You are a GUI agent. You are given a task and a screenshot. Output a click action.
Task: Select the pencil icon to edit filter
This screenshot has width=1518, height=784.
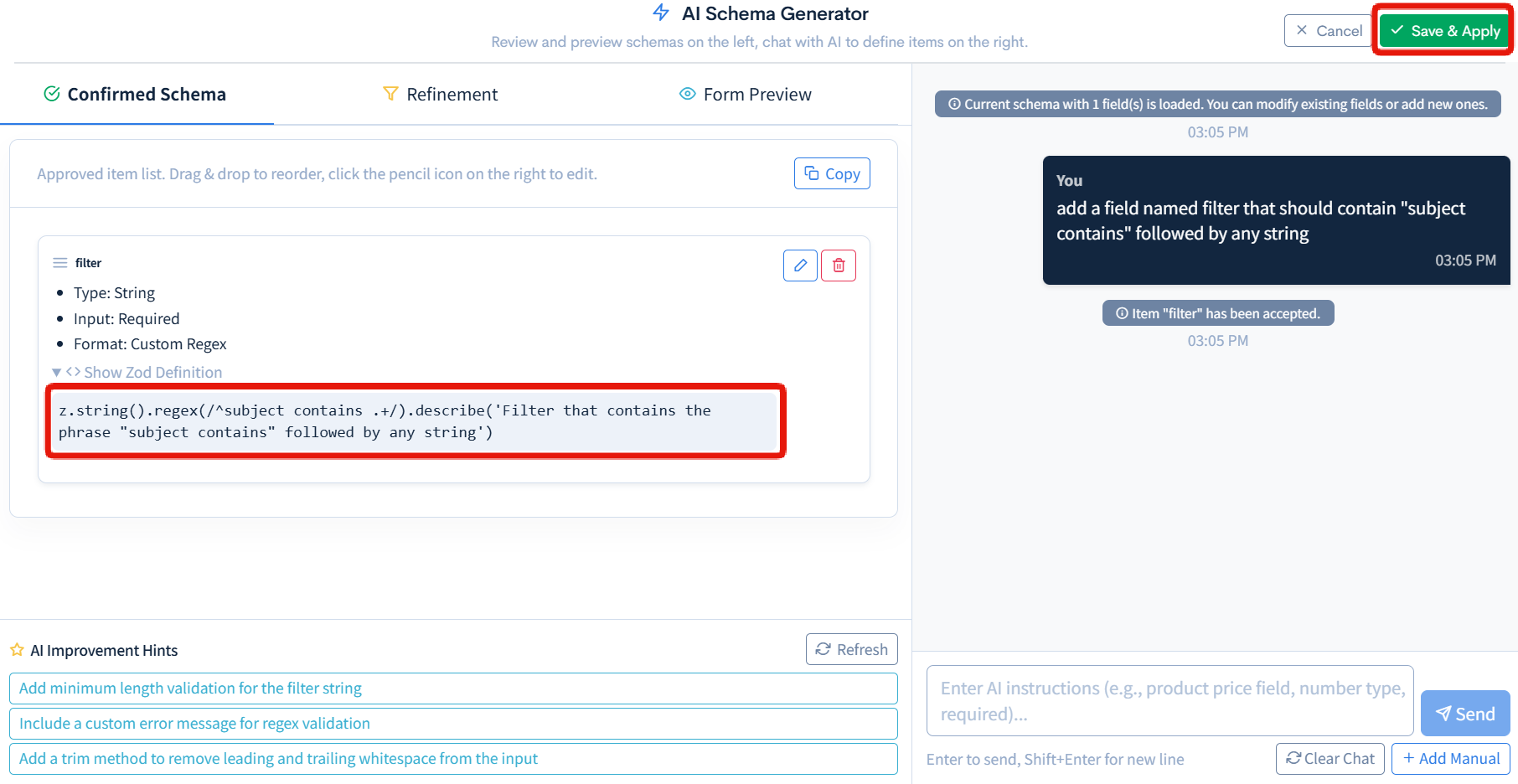800,265
